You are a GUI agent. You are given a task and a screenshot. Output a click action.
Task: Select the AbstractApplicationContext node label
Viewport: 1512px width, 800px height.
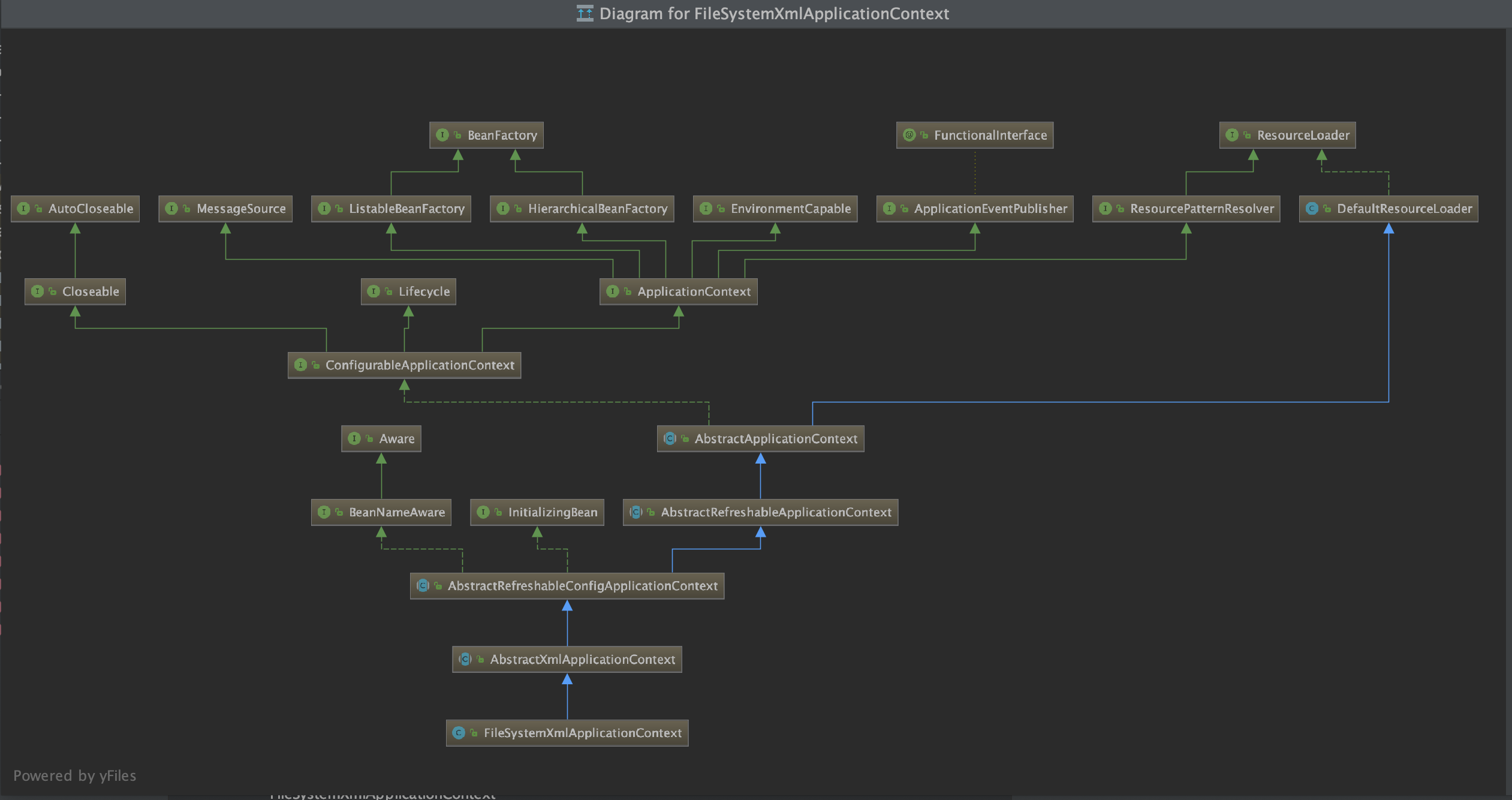click(x=776, y=439)
